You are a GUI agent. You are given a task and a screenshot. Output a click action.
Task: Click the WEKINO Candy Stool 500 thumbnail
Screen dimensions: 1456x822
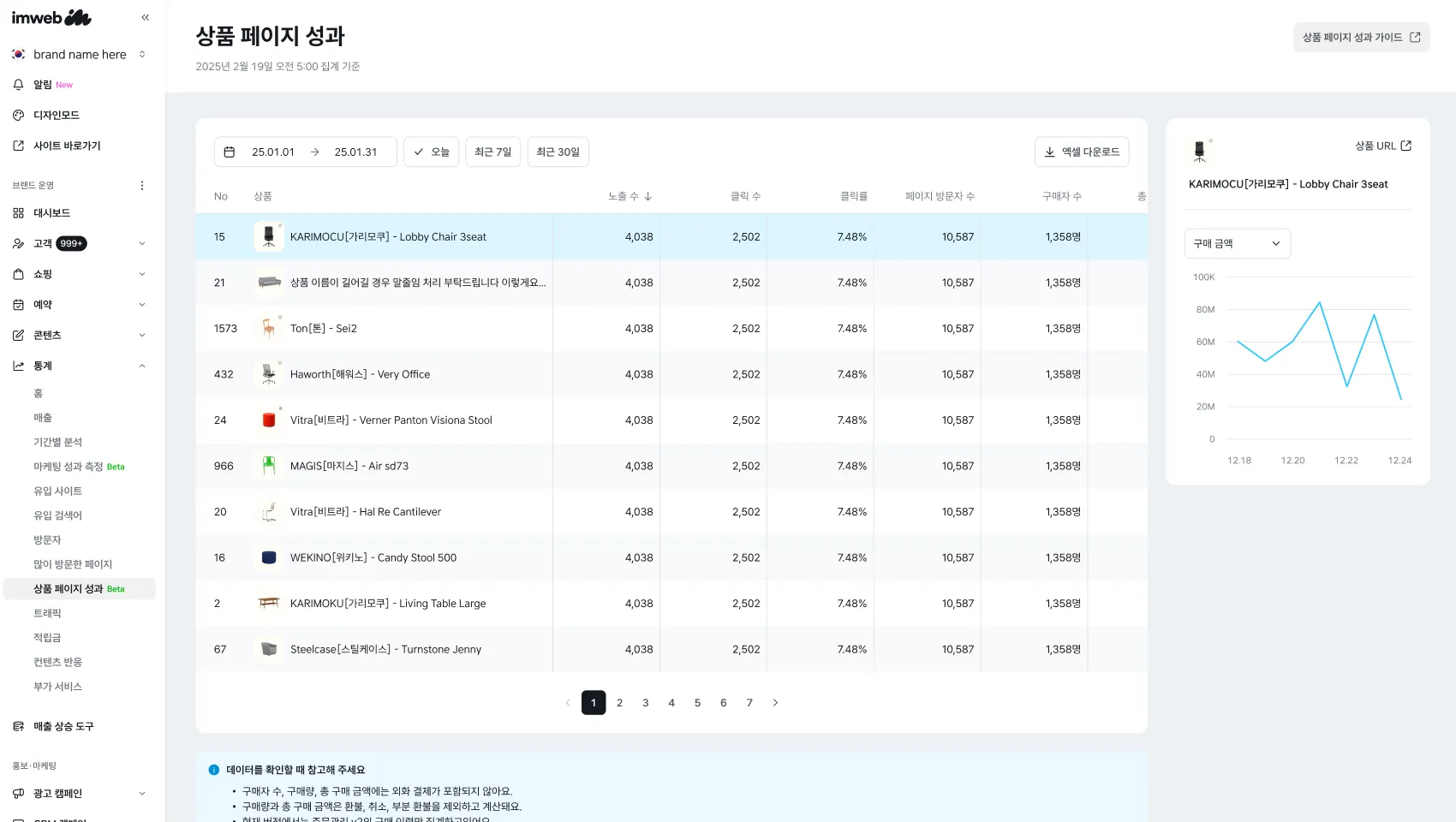269,557
